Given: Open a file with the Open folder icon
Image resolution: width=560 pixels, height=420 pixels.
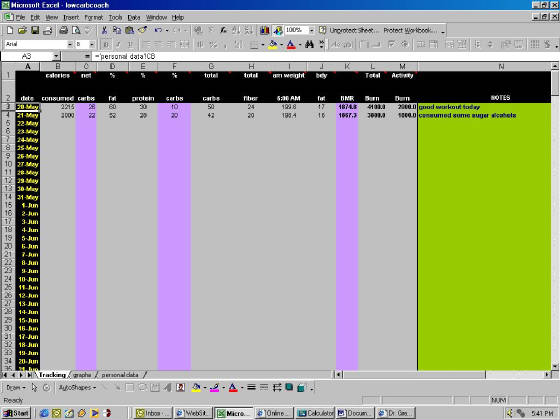Looking at the screenshot, I should pos(22,31).
